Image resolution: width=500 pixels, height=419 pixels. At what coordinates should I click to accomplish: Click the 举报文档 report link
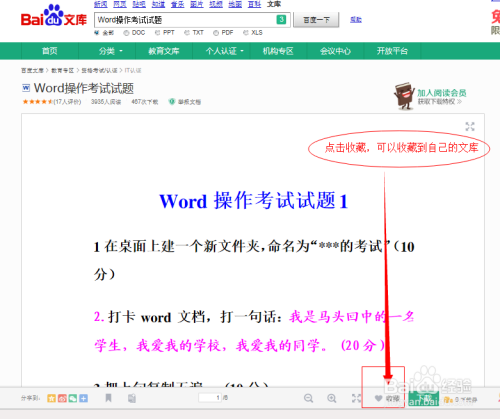click(x=189, y=102)
